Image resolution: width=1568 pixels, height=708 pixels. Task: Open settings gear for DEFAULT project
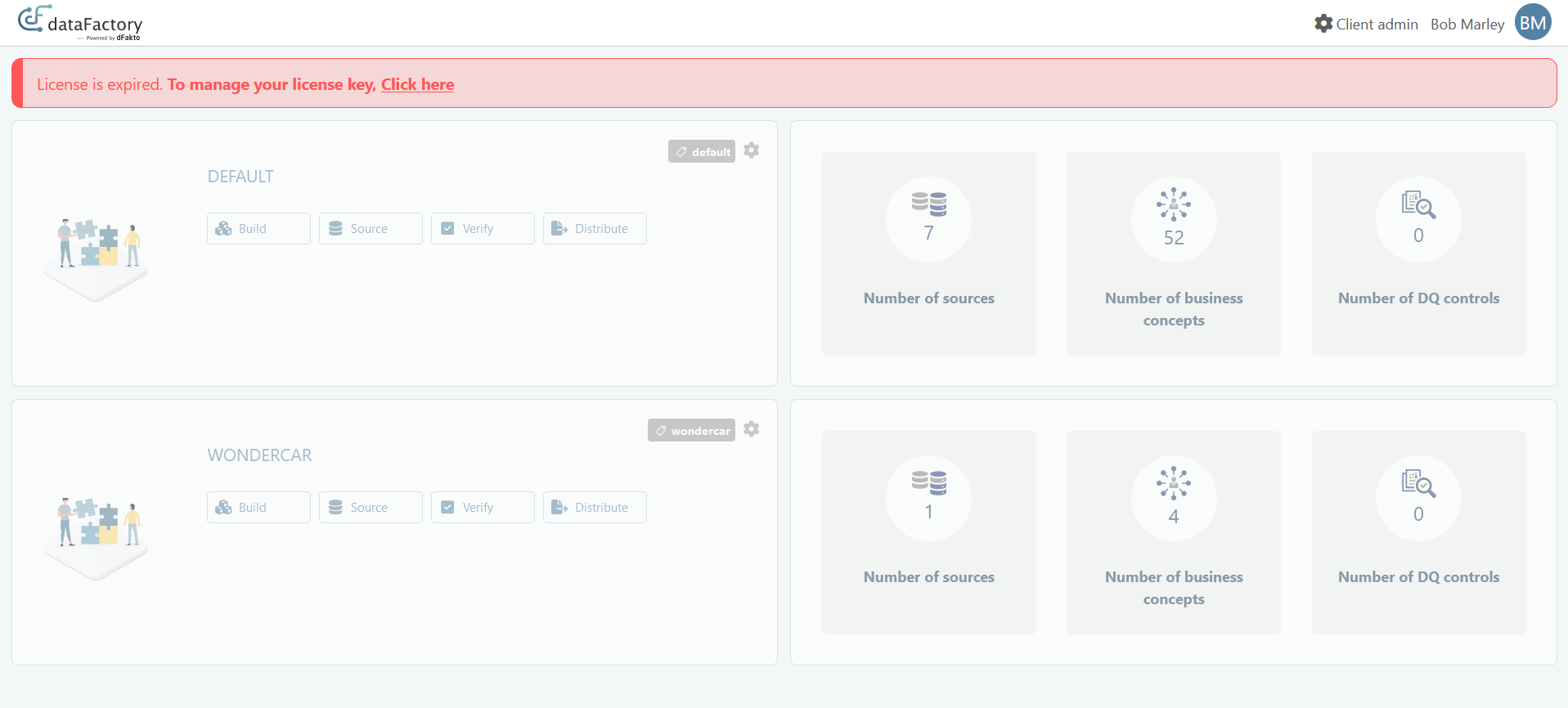751,150
